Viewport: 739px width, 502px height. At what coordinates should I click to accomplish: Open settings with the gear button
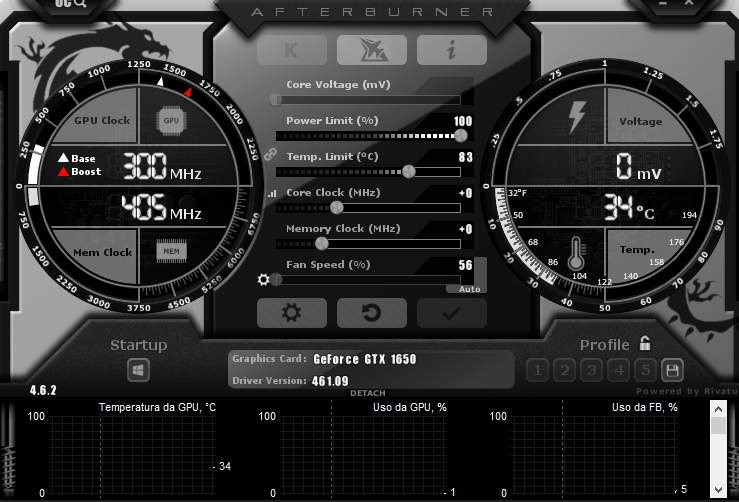(x=292, y=313)
